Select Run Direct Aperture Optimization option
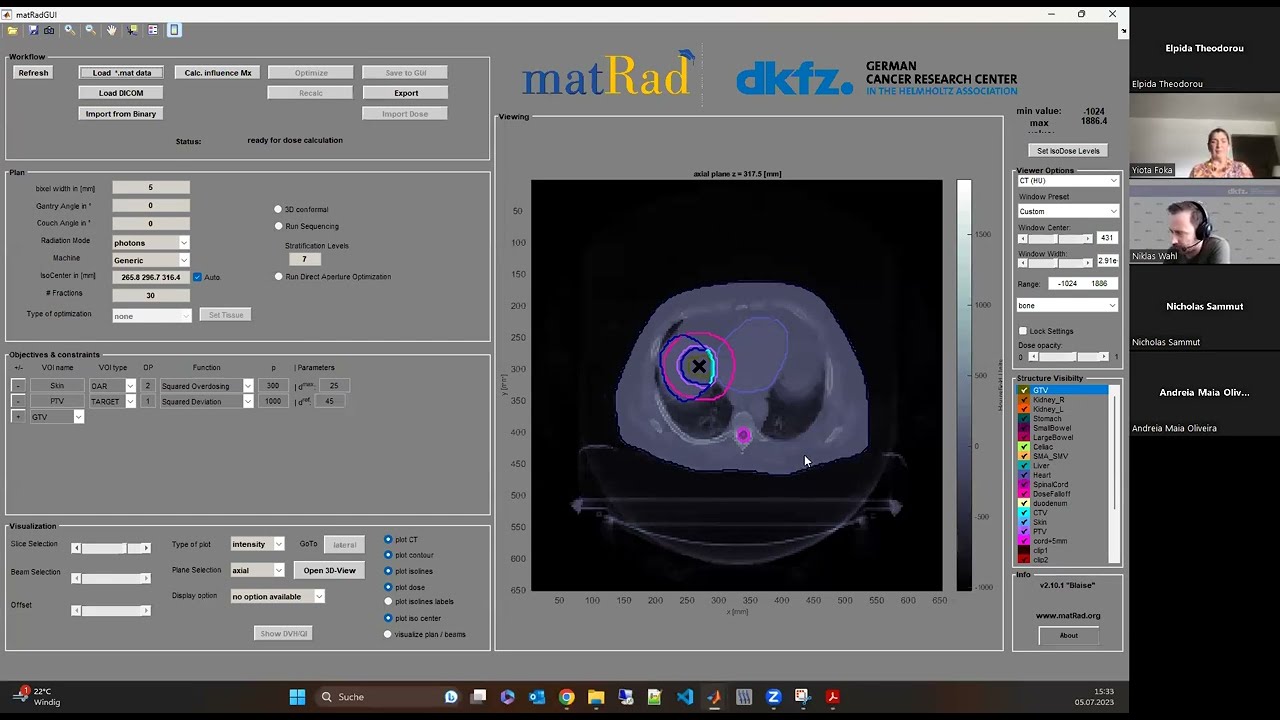 click(x=278, y=277)
